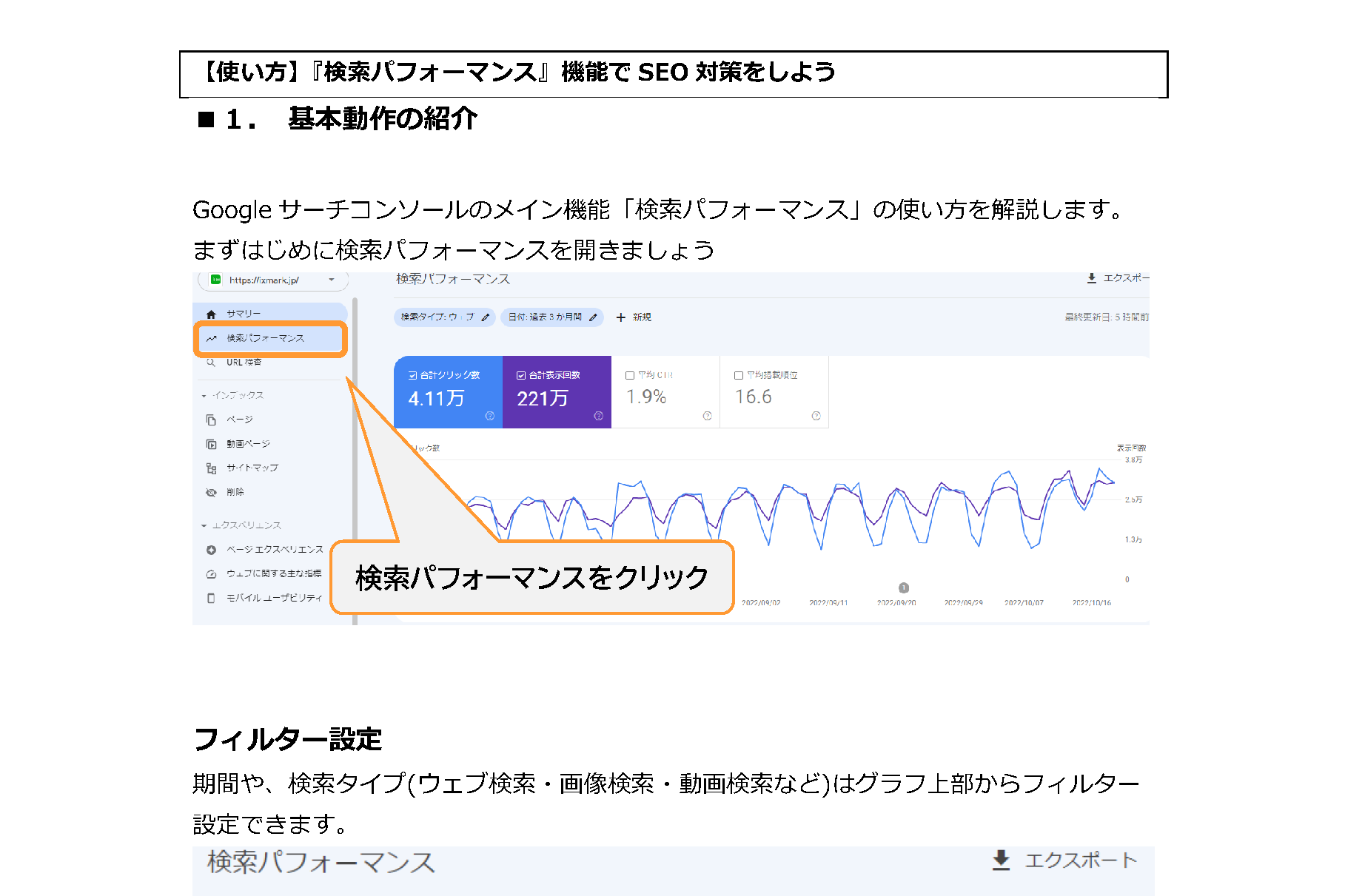The image size is (1345, 896).
Task: Click the フィルター設定 heading
Action: coord(287,739)
